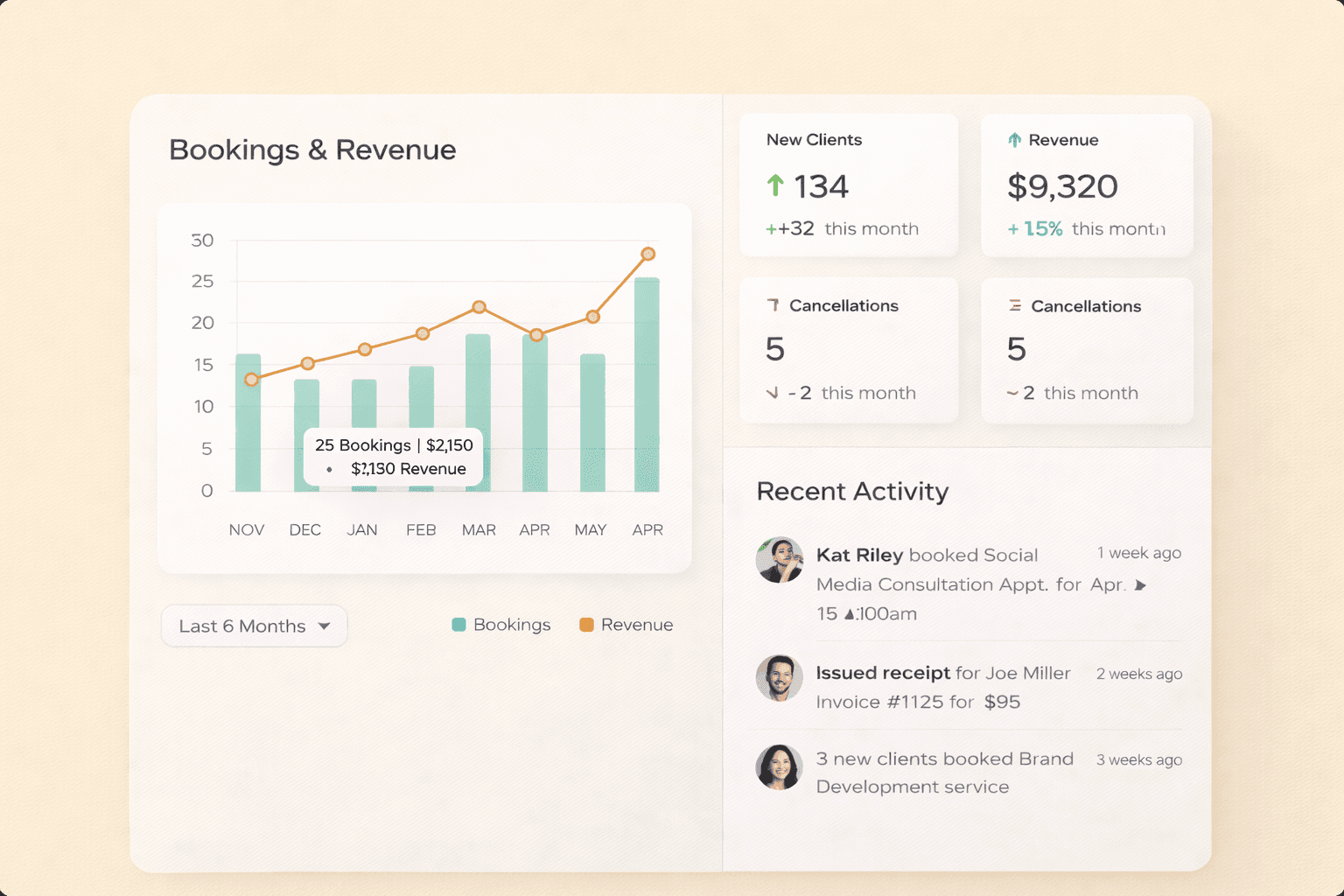
Task: Click the Kat Riley name link
Action: [x=859, y=555]
